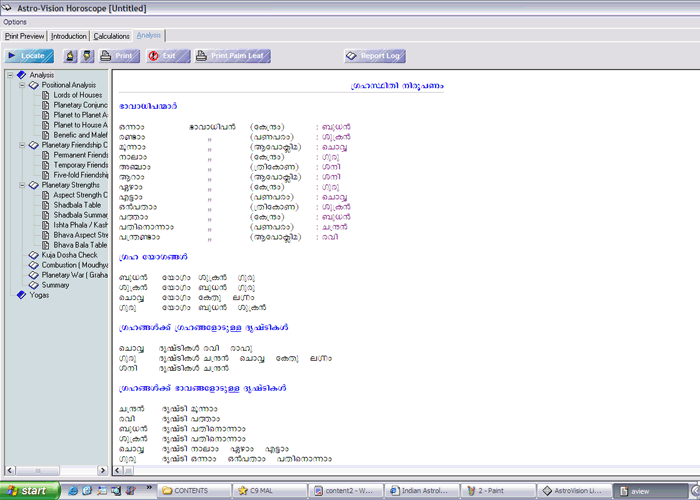Switch to the Print Preview tab
The image size is (700, 500).
24,36
